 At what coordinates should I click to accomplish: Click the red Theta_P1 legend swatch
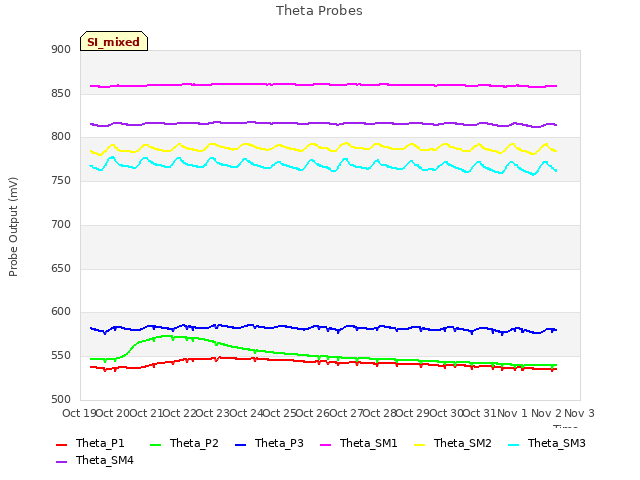61,444
